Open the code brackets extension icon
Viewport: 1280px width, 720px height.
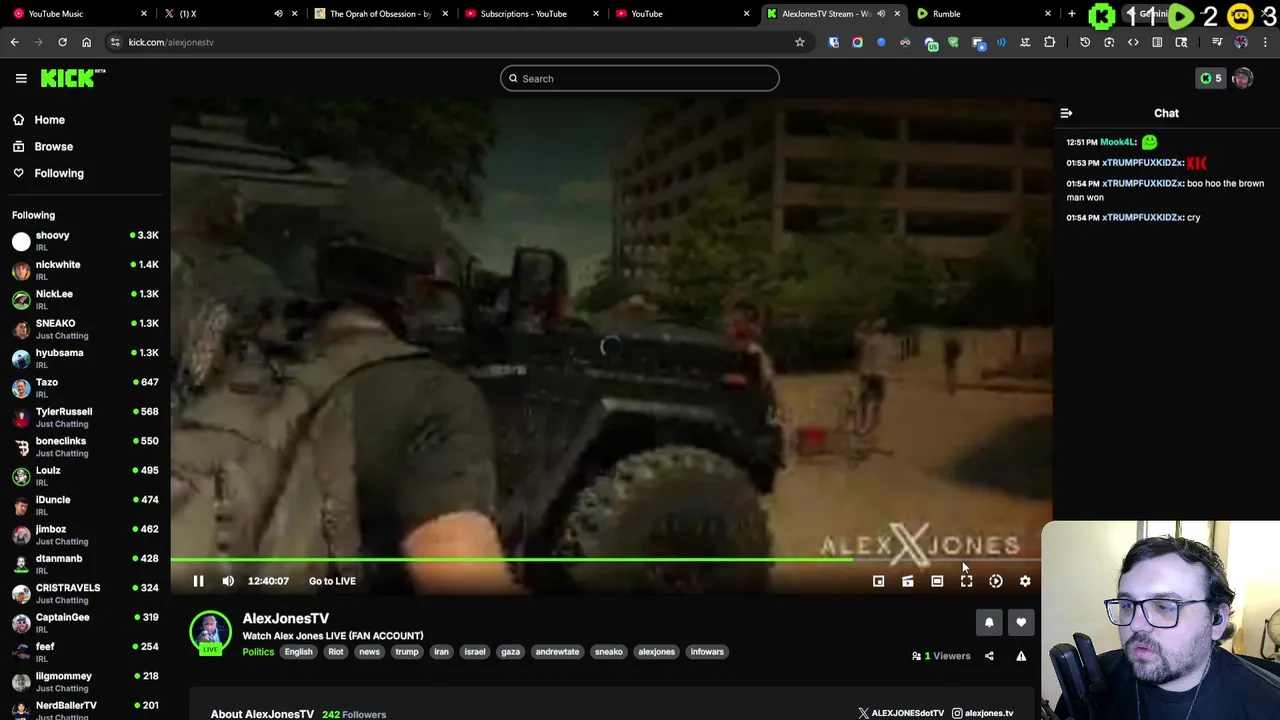click(x=1133, y=42)
